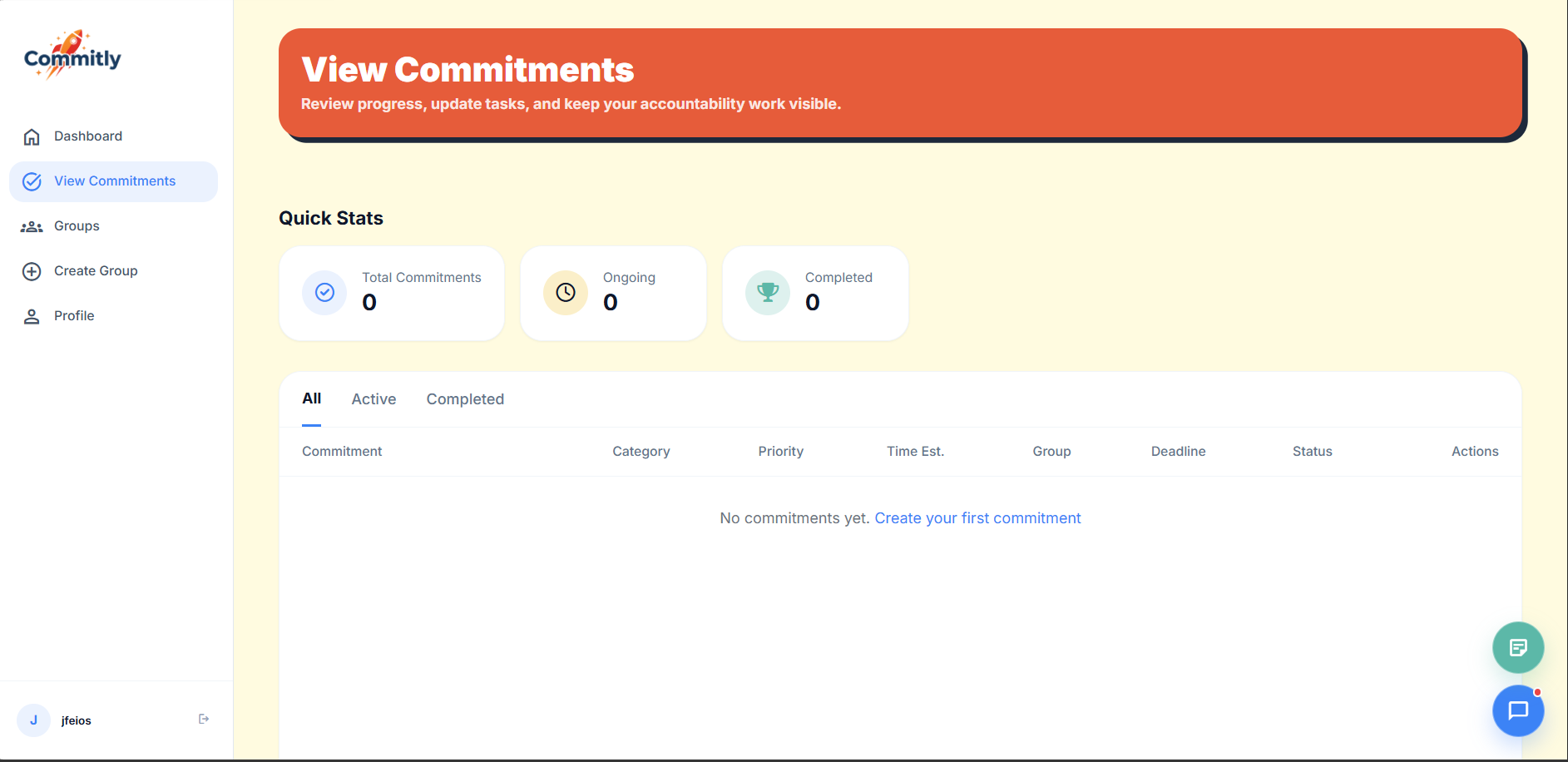The height and width of the screenshot is (762, 1568).
Task: Switch to the Completed tab
Action: [x=465, y=399]
